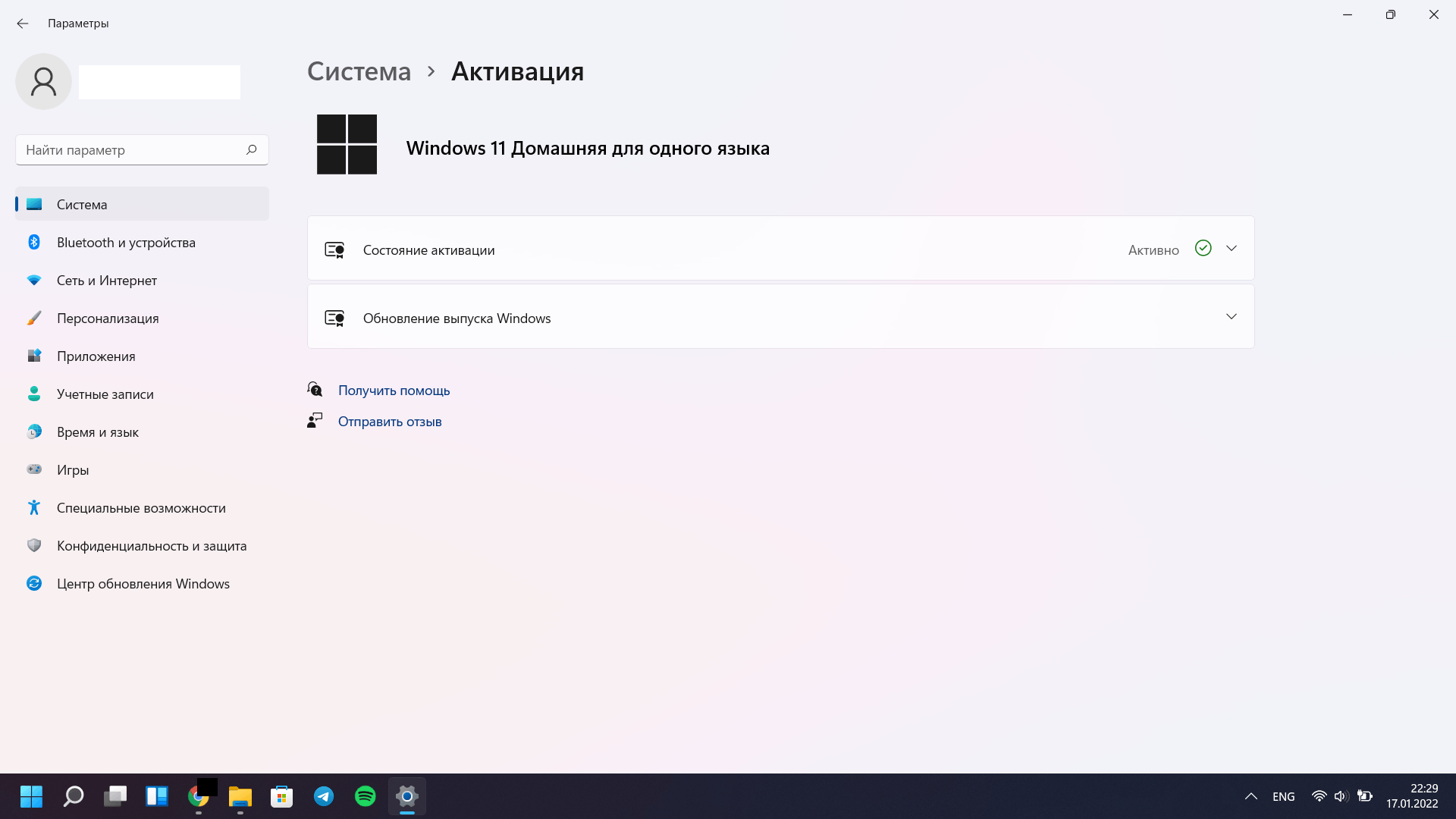Open Microsoft Store from the taskbar
This screenshot has width=1456, height=819.
click(x=282, y=796)
